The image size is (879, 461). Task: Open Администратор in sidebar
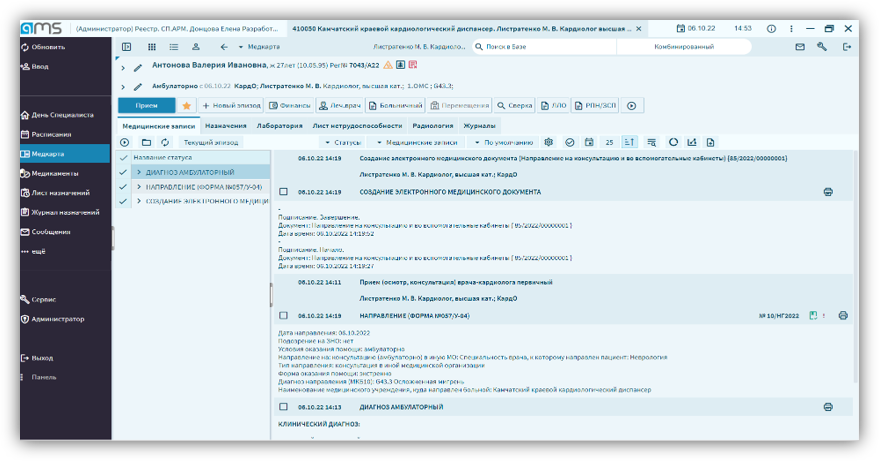[x=53, y=319]
